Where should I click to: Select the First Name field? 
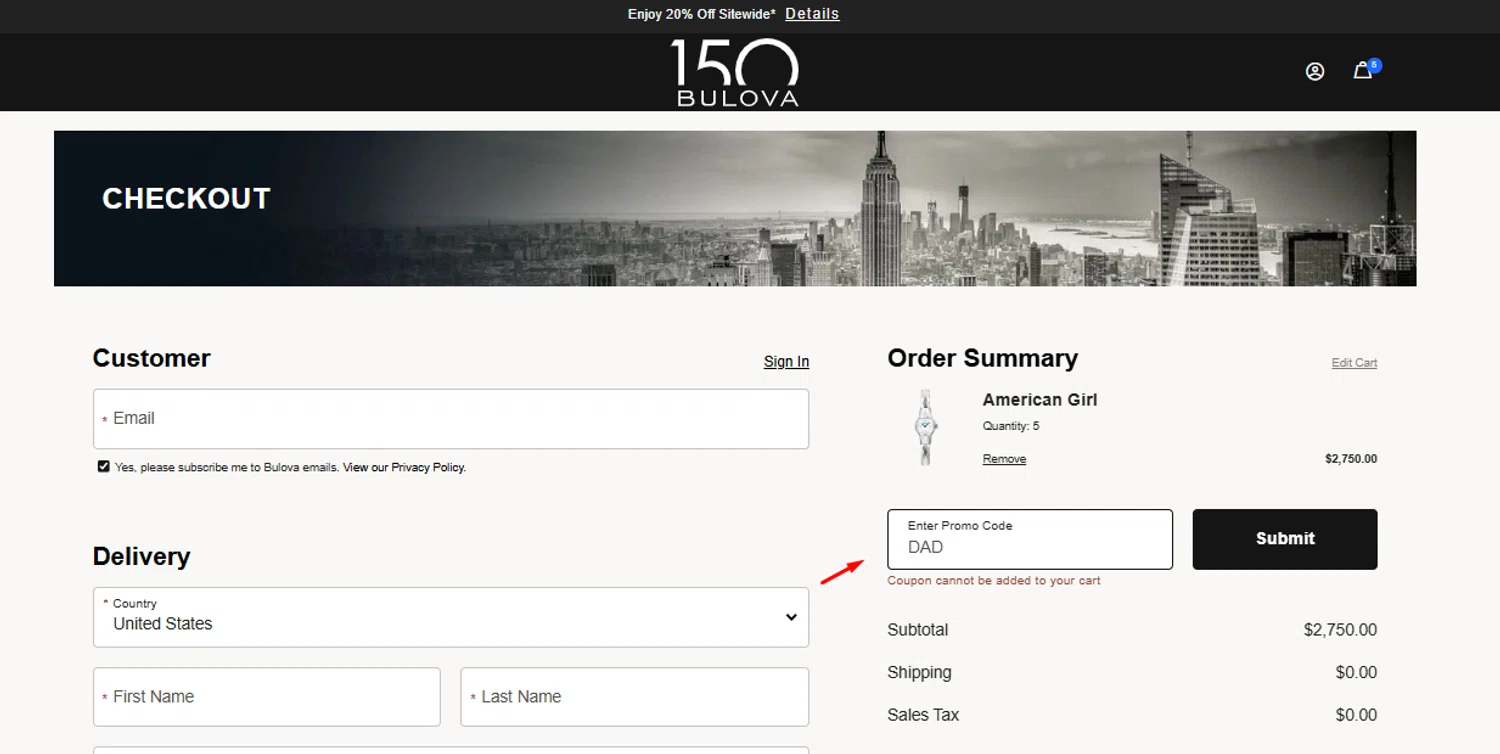tap(267, 697)
